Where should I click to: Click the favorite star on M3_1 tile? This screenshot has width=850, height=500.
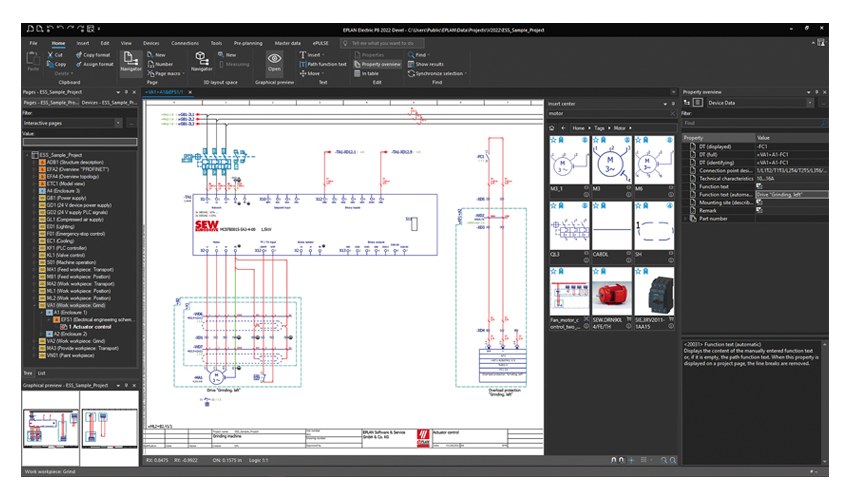pyautogui.click(x=553, y=140)
